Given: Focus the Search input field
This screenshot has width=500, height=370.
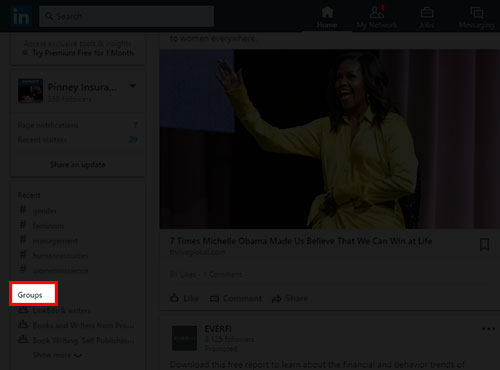Looking at the screenshot, I should click(127, 16).
